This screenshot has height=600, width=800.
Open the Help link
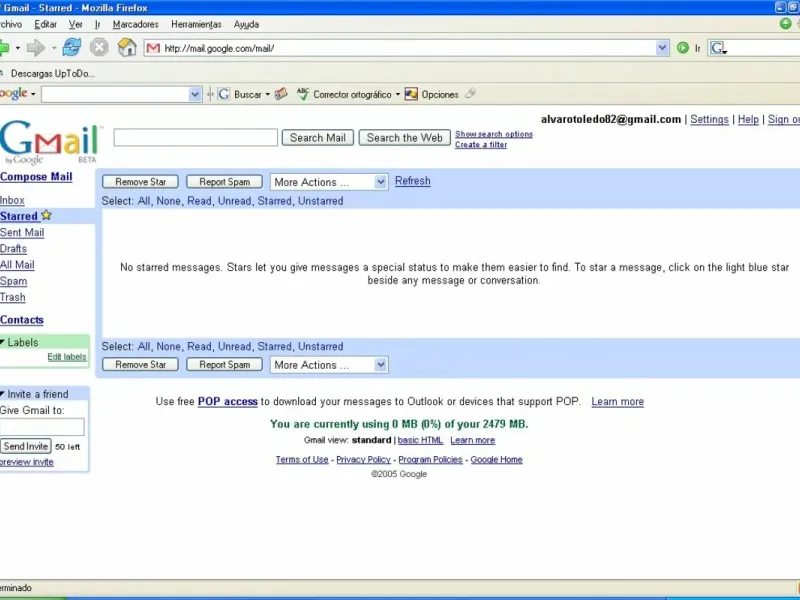pos(748,119)
